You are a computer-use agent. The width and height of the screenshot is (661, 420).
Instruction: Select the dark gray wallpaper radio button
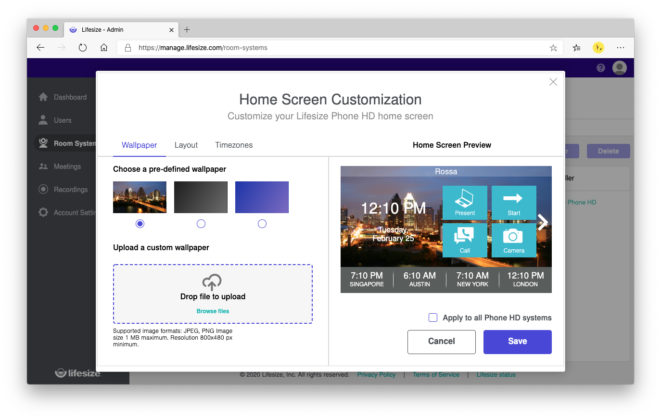point(201,223)
